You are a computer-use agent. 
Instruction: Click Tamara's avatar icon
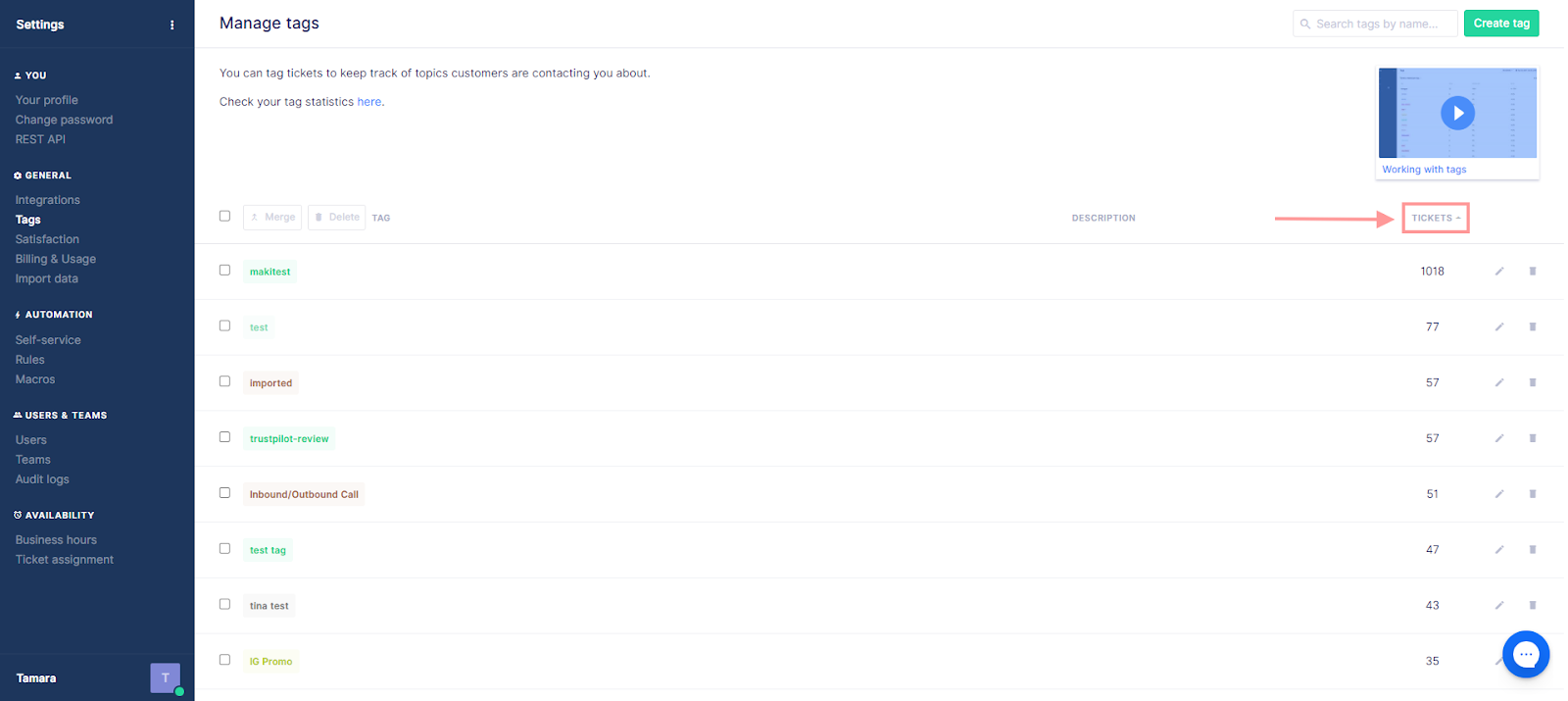(x=166, y=677)
